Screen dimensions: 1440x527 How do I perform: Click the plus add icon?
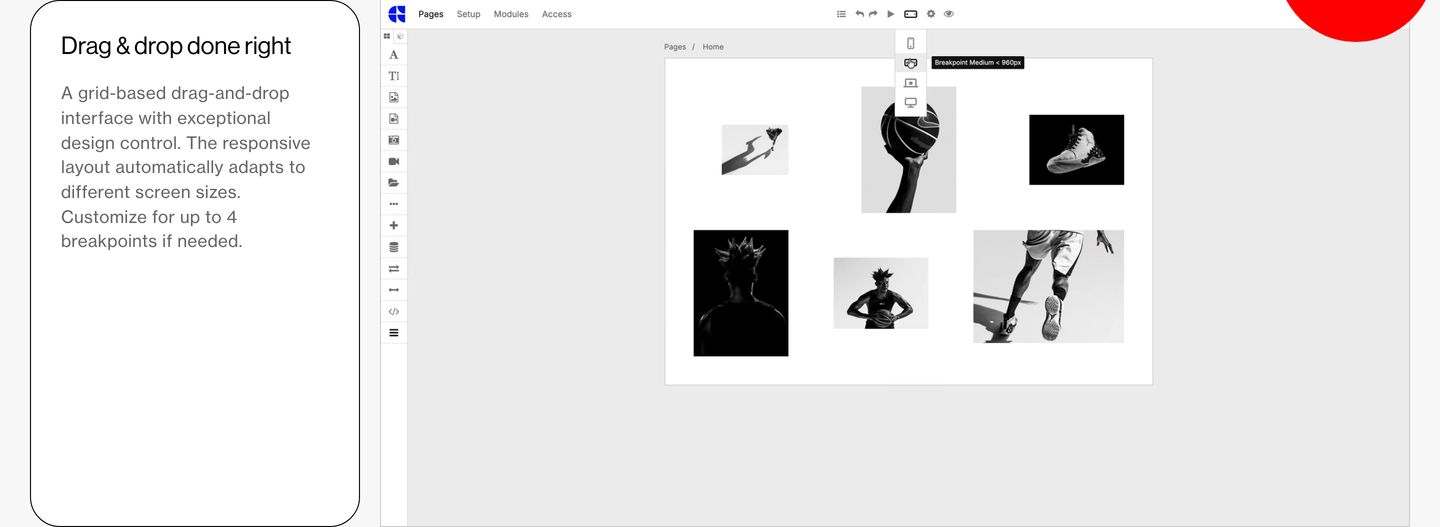click(x=394, y=226)
